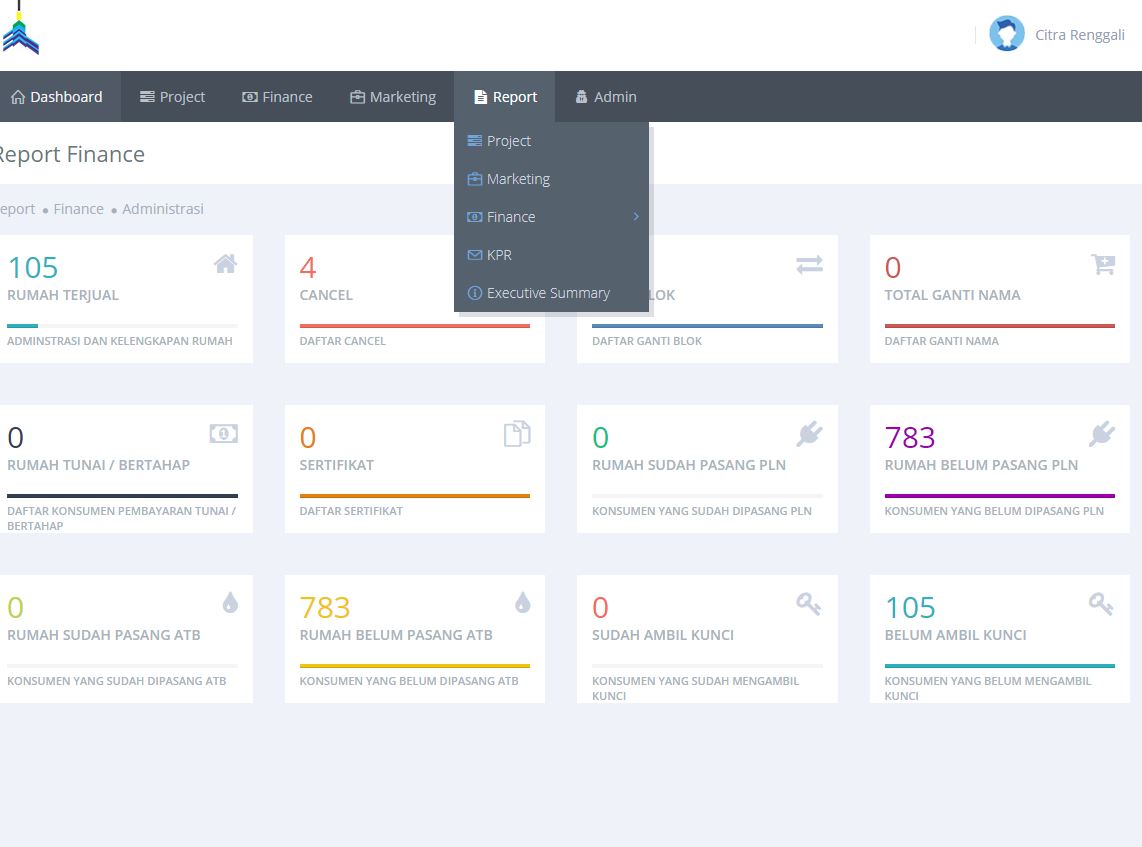Click the cart icon on Total Ganti Nama card

(1102, 264)
